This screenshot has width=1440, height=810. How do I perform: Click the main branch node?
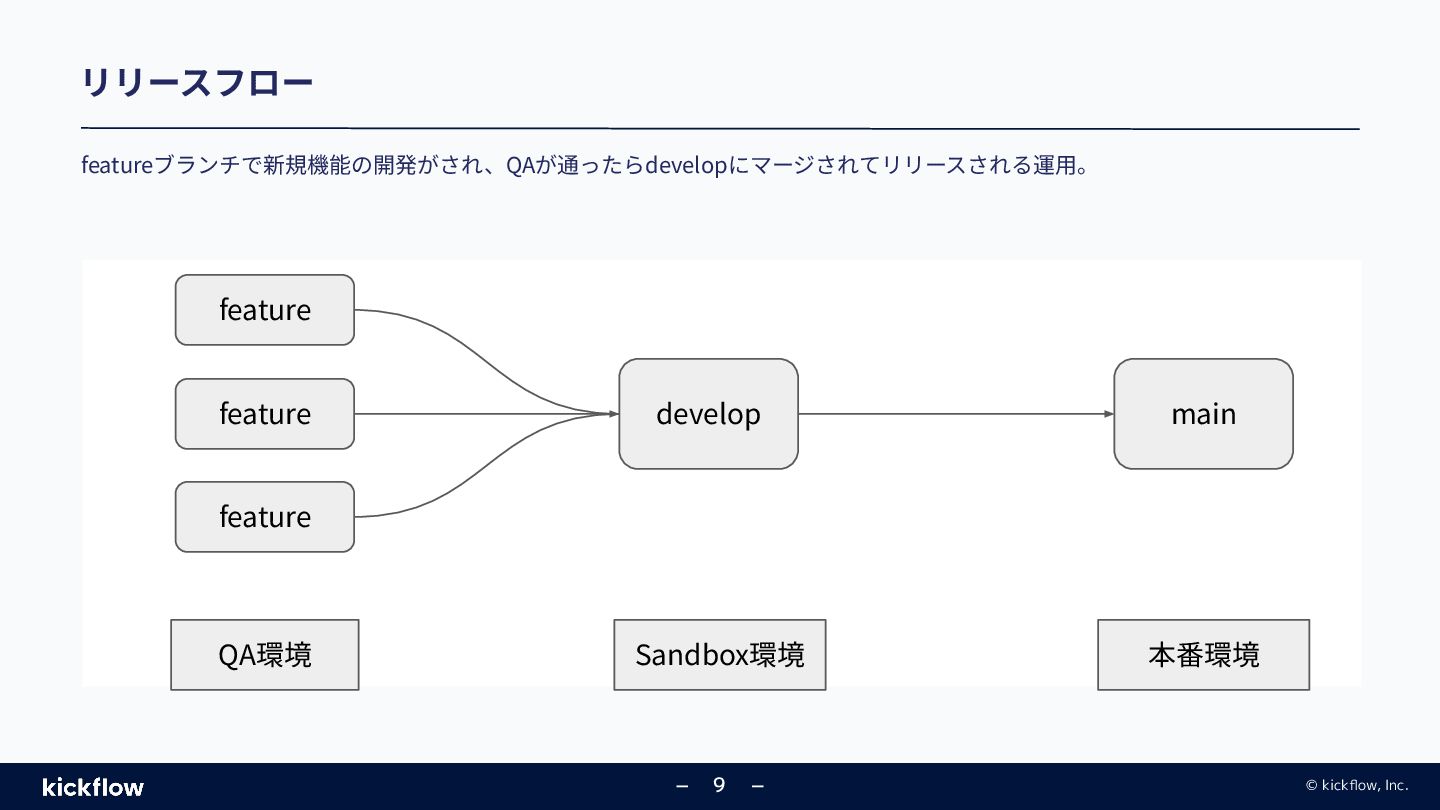click(1204, 414)
